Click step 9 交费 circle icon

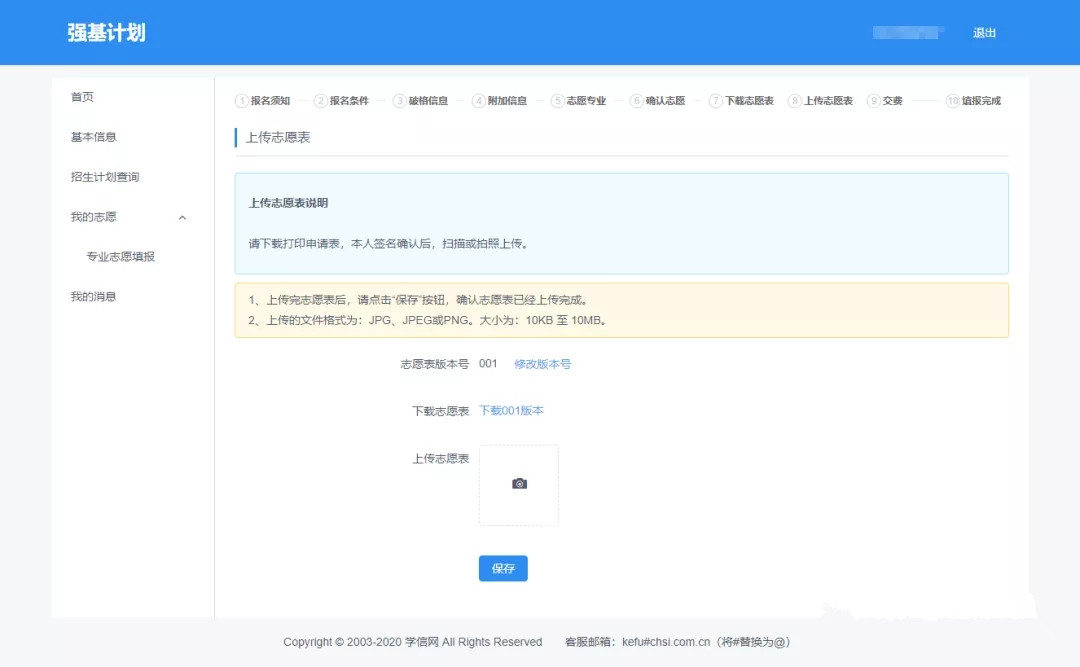(872, 100)
